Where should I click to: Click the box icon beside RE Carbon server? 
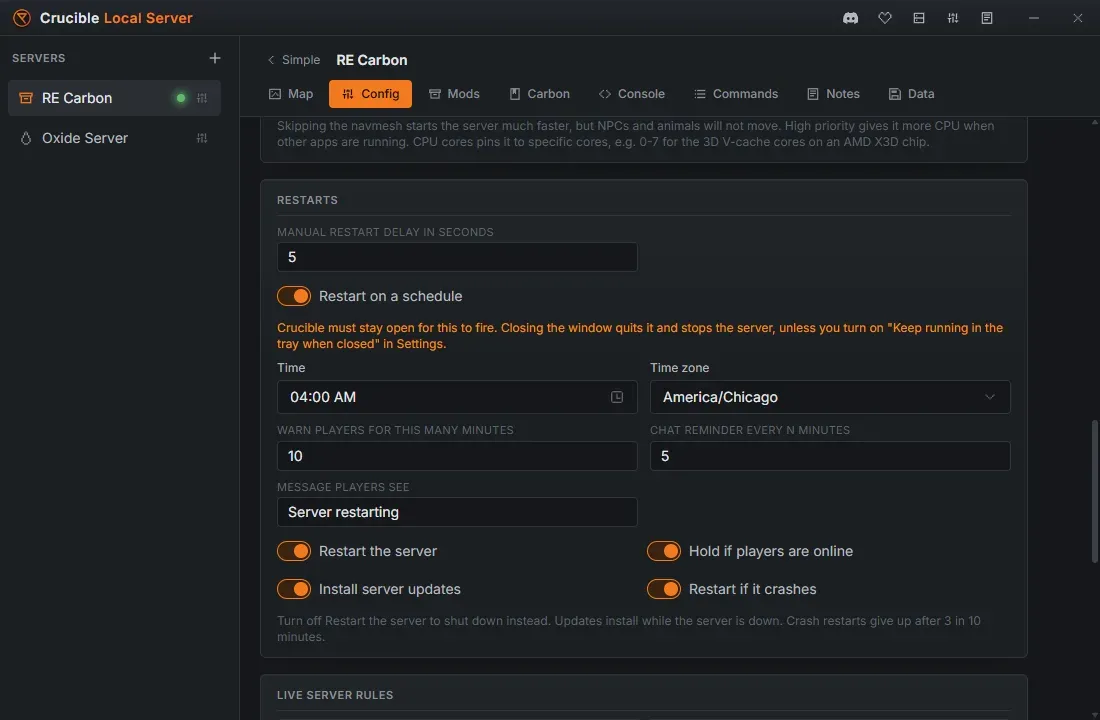coord(26,98)
